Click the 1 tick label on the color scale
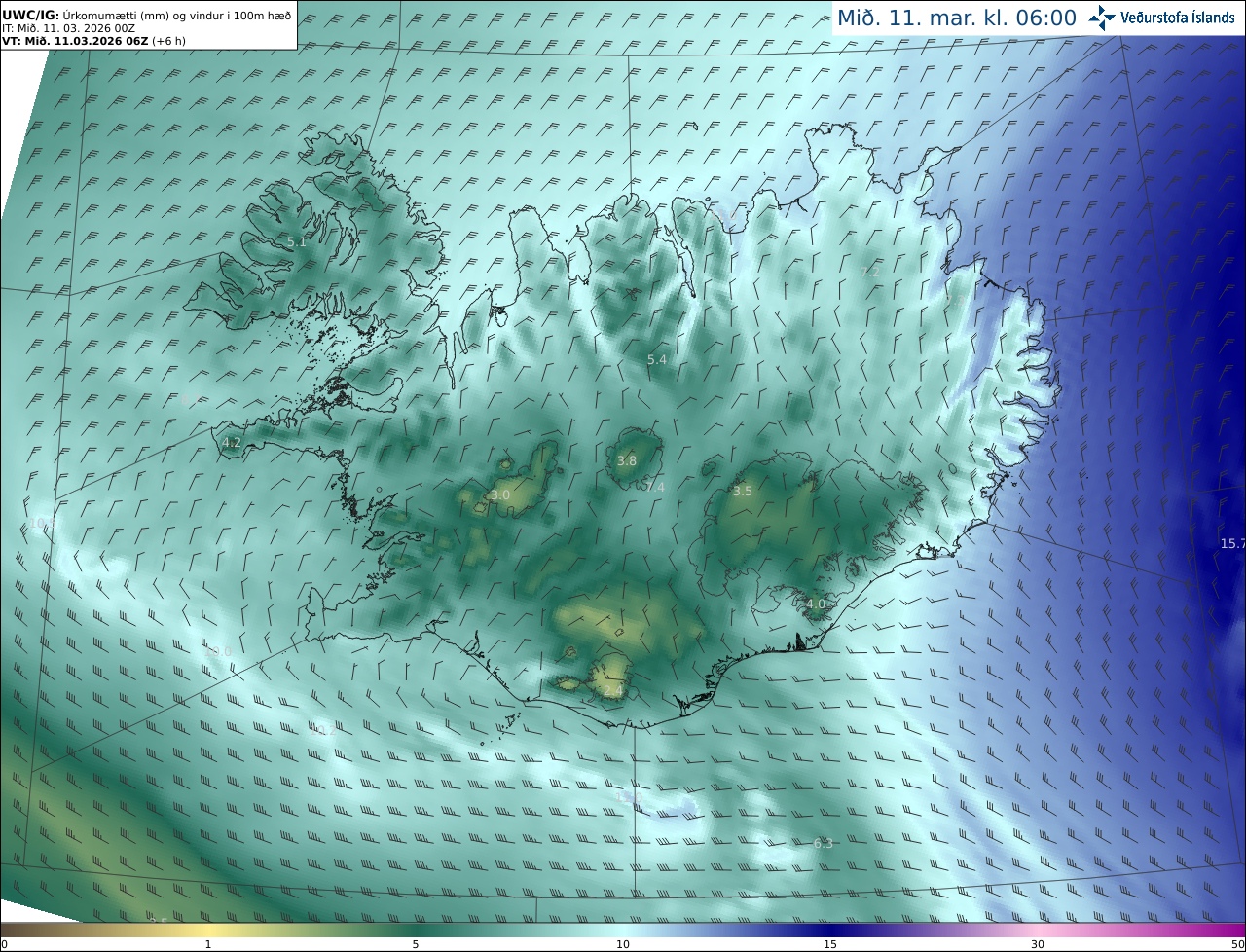This screenshot has height=952, width=1246. click(208, 944)
